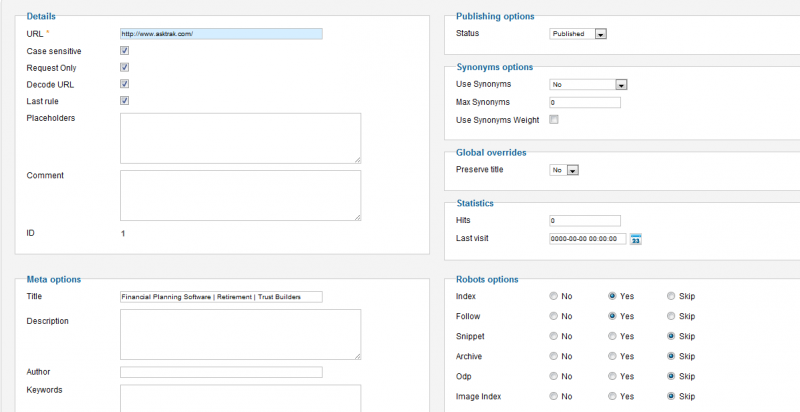Uncheck the Last rule checkbox

pyautogui.click(x=124, y=101)
